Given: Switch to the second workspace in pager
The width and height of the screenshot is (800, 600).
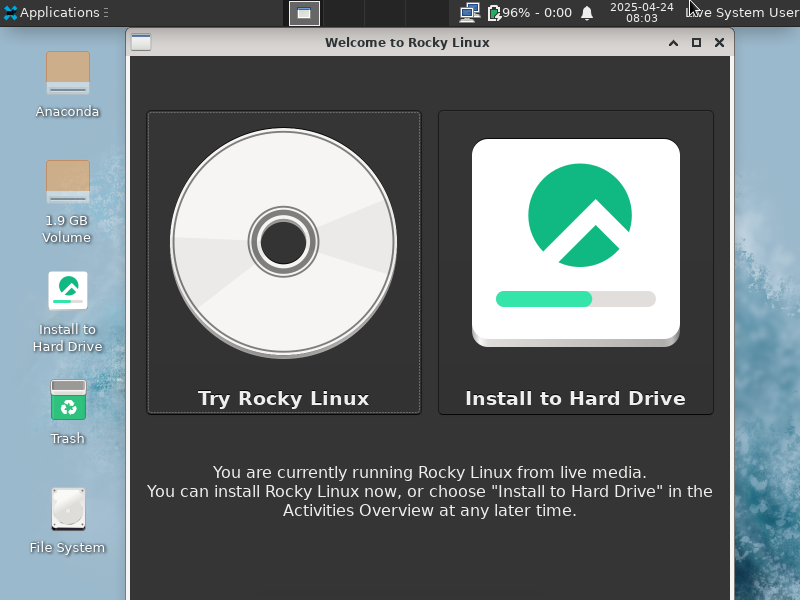Looking at the screenshot, I should (x=344, y=13).
